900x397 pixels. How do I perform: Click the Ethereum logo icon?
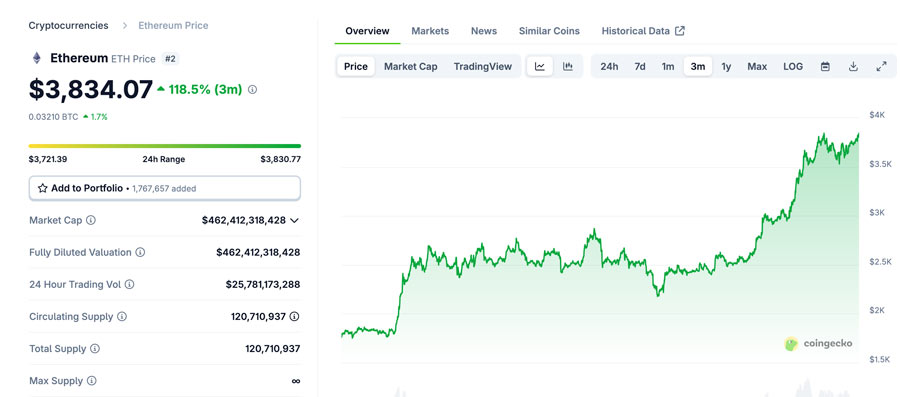[x=37, y=58]
